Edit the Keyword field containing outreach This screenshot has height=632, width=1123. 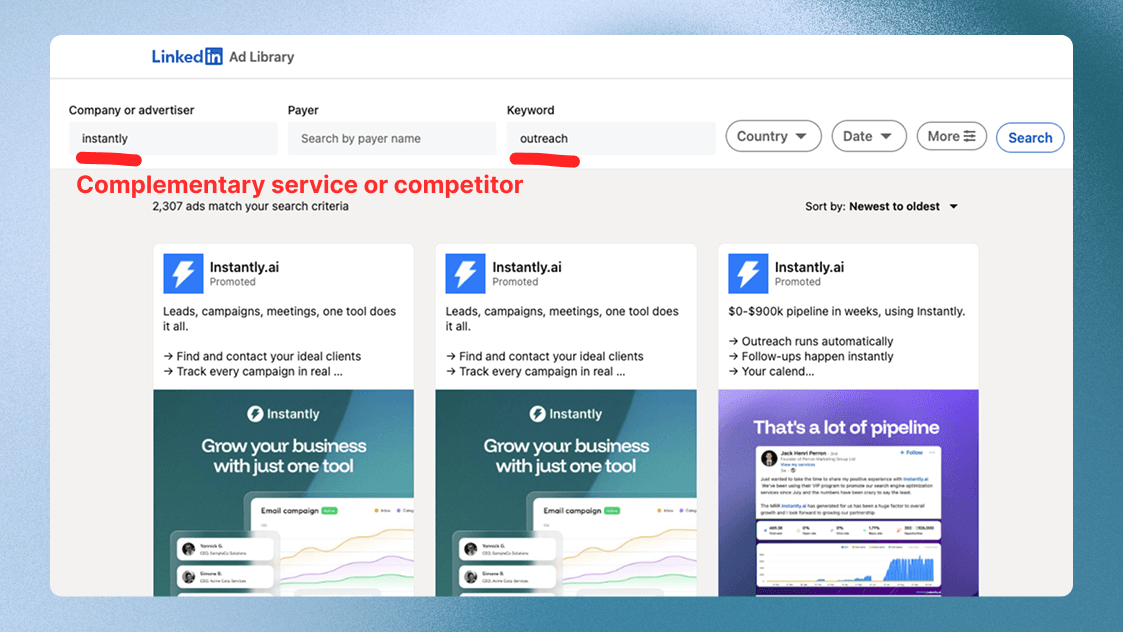(611, 138)
